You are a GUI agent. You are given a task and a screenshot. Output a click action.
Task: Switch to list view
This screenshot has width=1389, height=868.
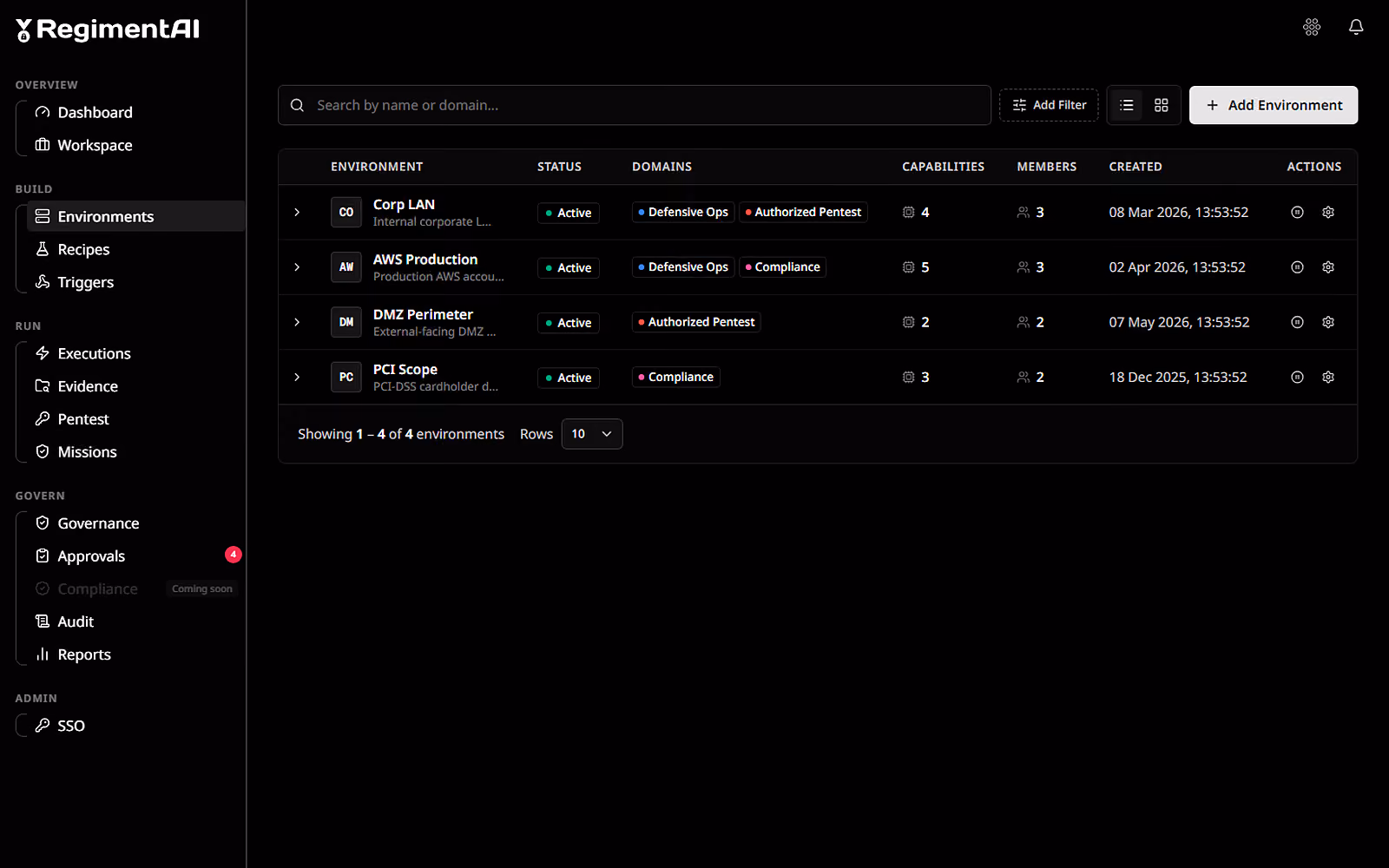click(1127, 105)
